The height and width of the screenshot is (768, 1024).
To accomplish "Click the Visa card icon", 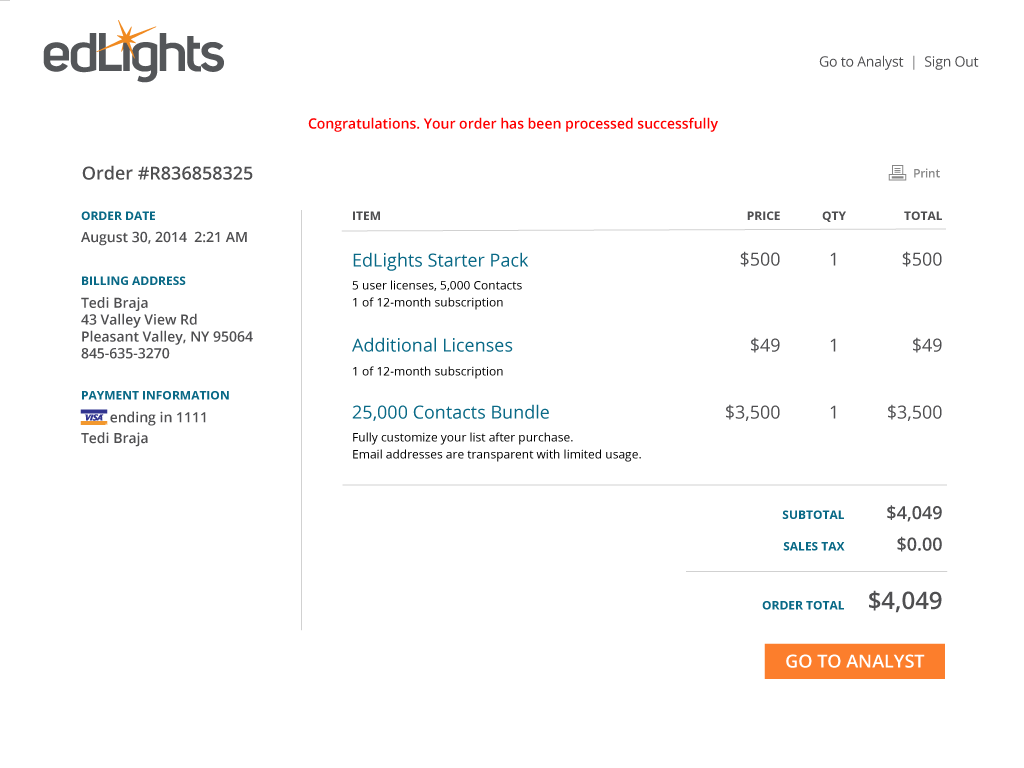I will tap(94, 417).
